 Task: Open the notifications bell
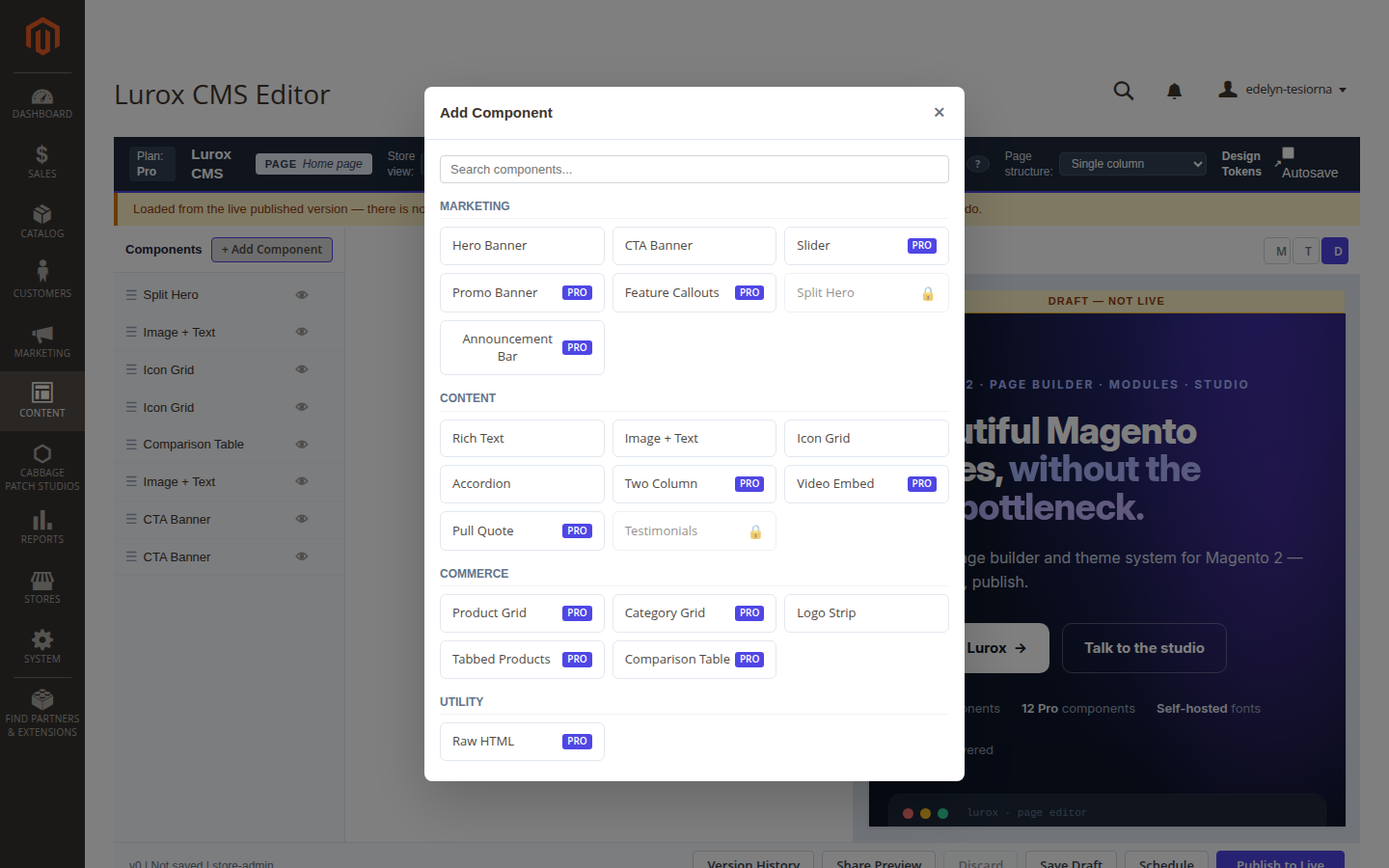coord(1174,91)
